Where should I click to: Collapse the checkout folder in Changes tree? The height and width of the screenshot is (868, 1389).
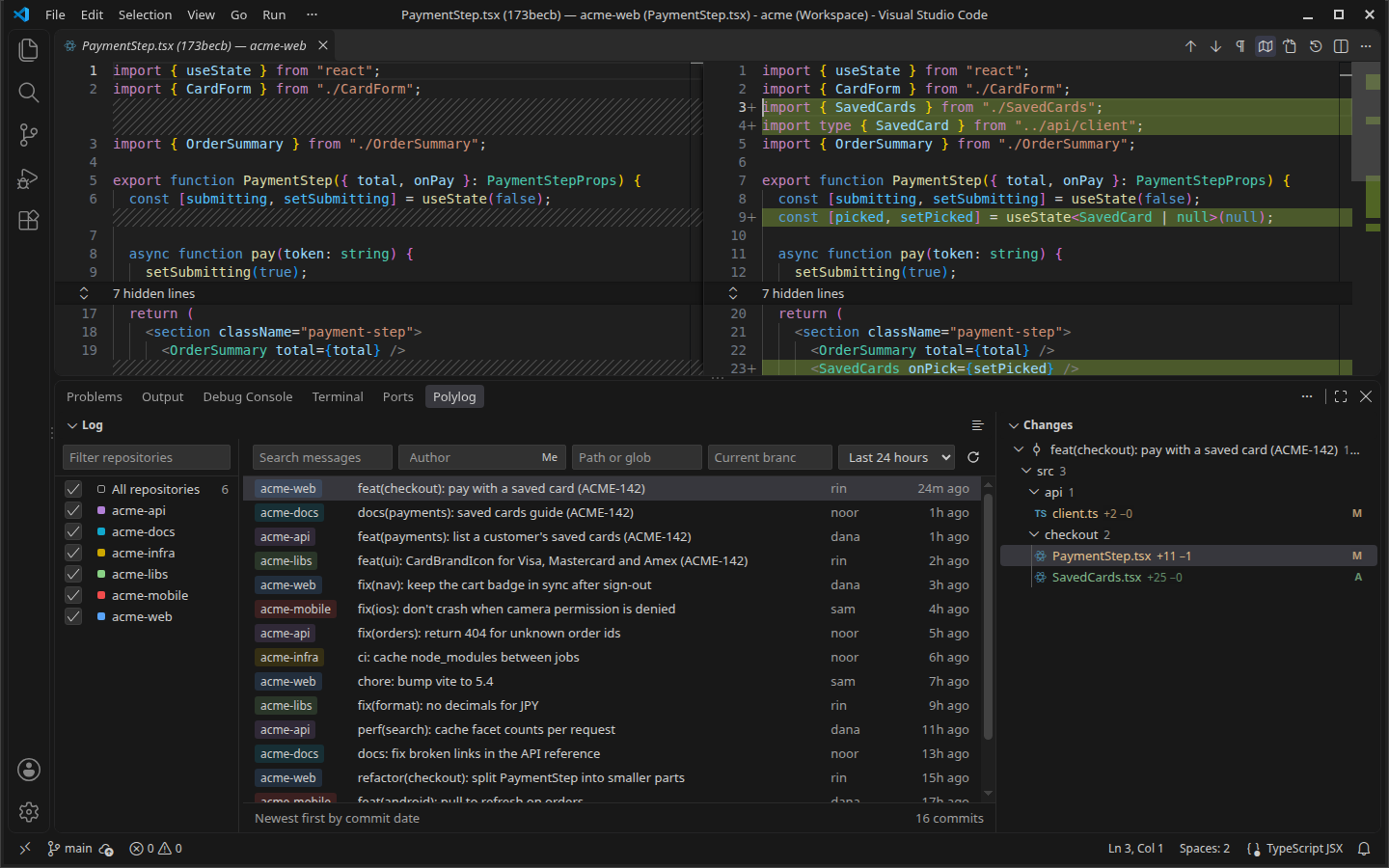(1034, 534)
